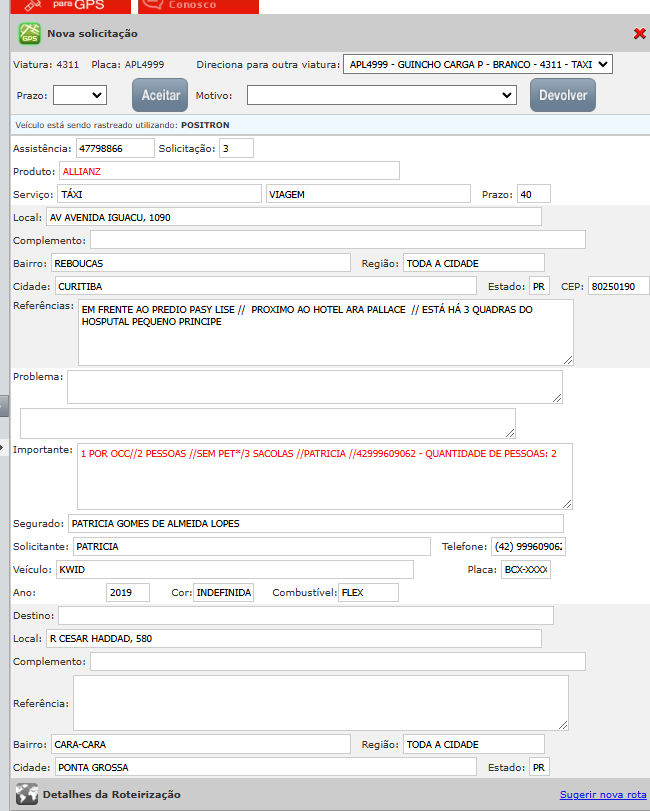Screen dimensions: 650x811
Task: Open the Direciona para outra viatura dropdown
Action: [x=478, y=65]
